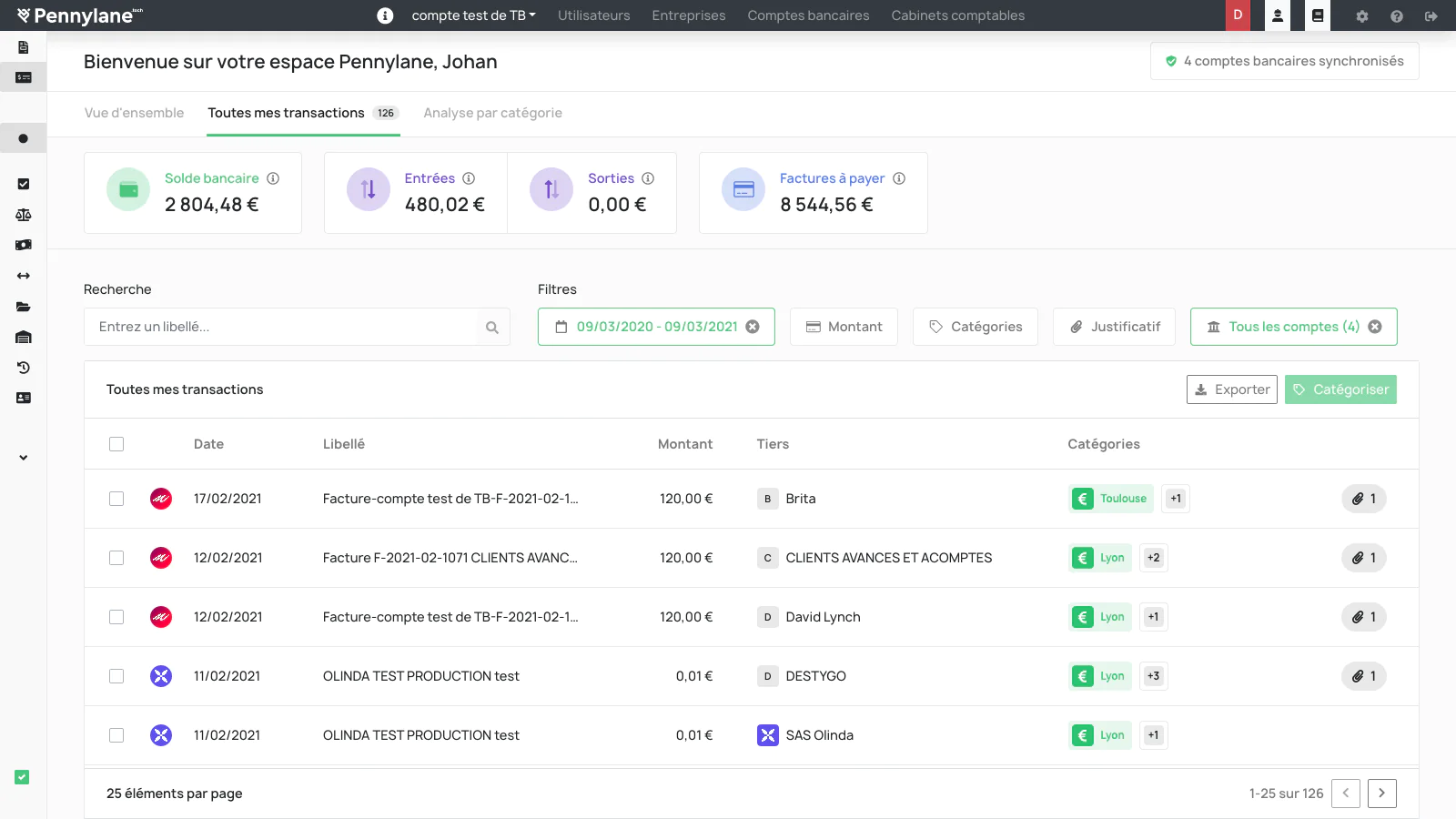Open the Montant filter dropdown

(844, 327)
